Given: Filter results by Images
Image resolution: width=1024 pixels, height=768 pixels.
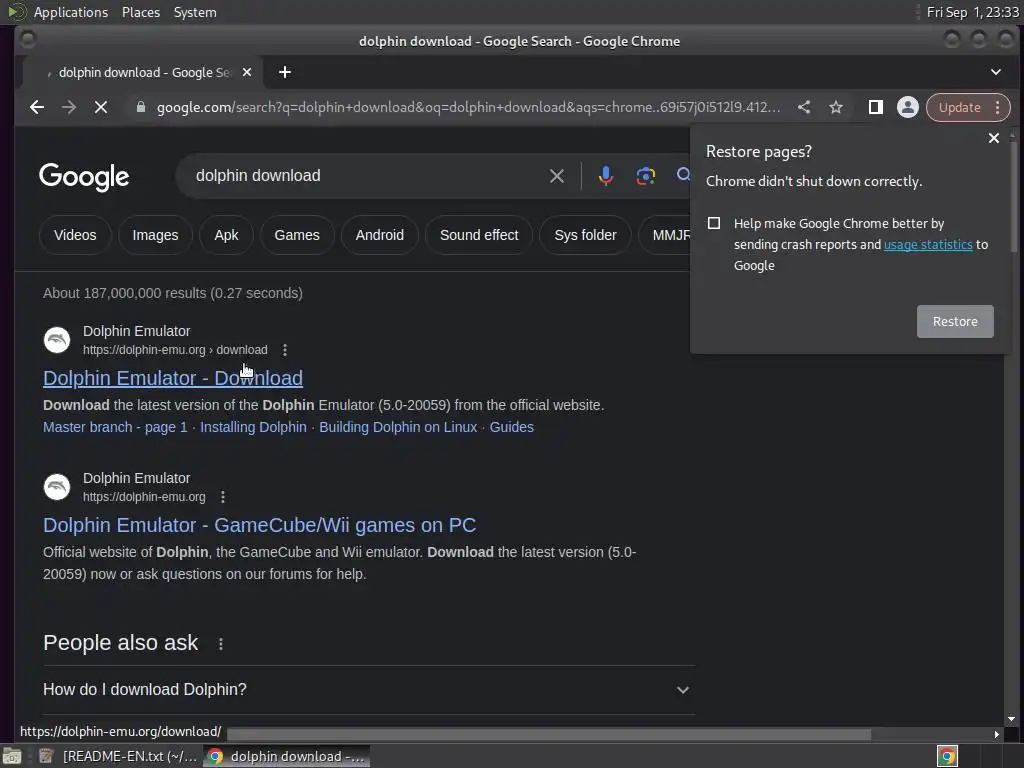Looking at the screenshot, I should click(155, 235).
